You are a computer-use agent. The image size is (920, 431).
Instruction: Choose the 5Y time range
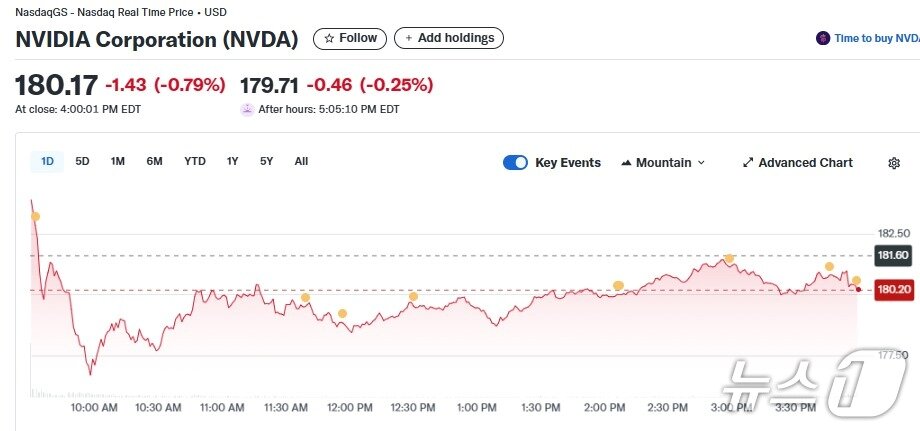266,161
